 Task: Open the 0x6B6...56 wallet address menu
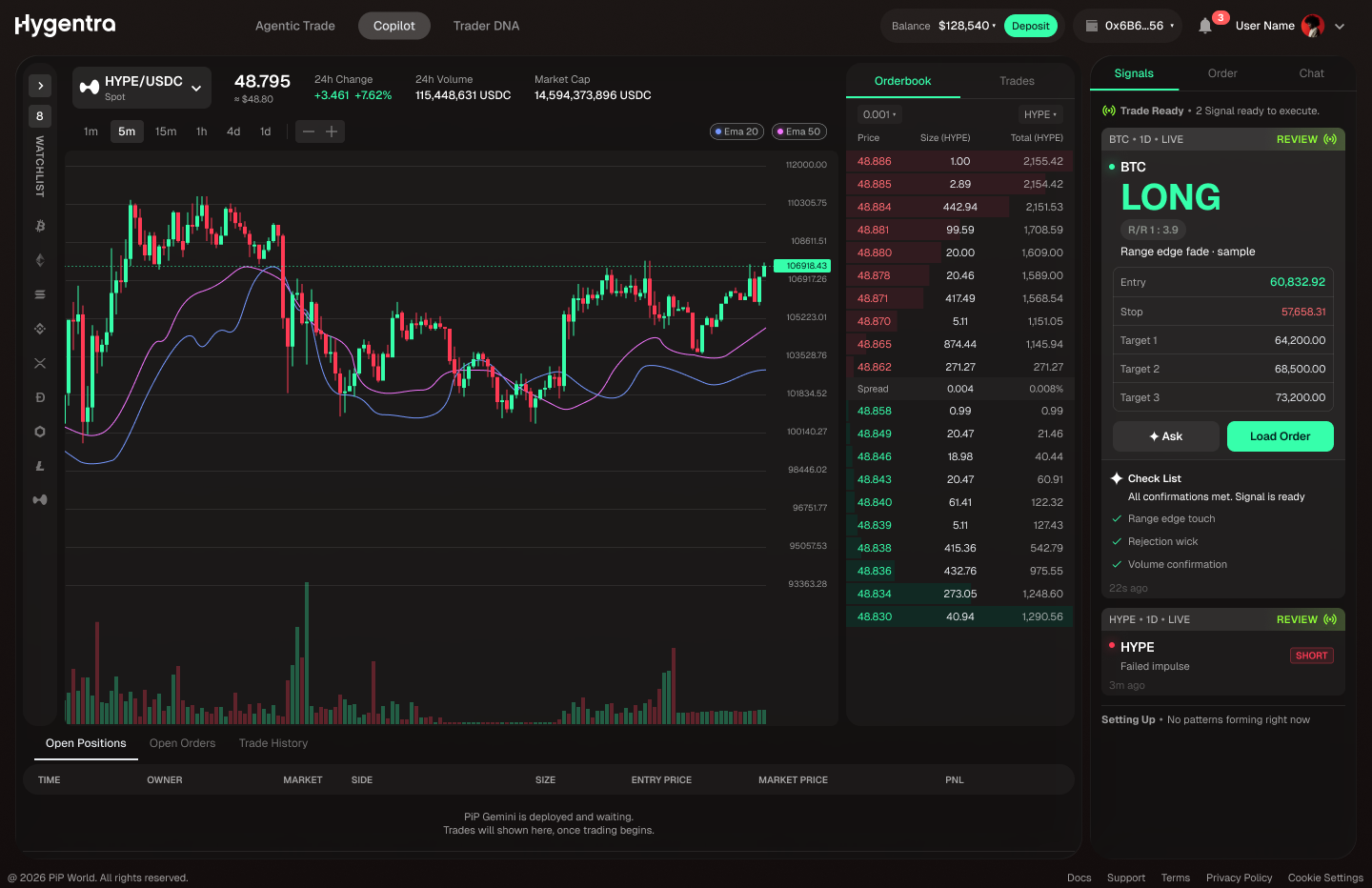click(x=1128, y=26)
